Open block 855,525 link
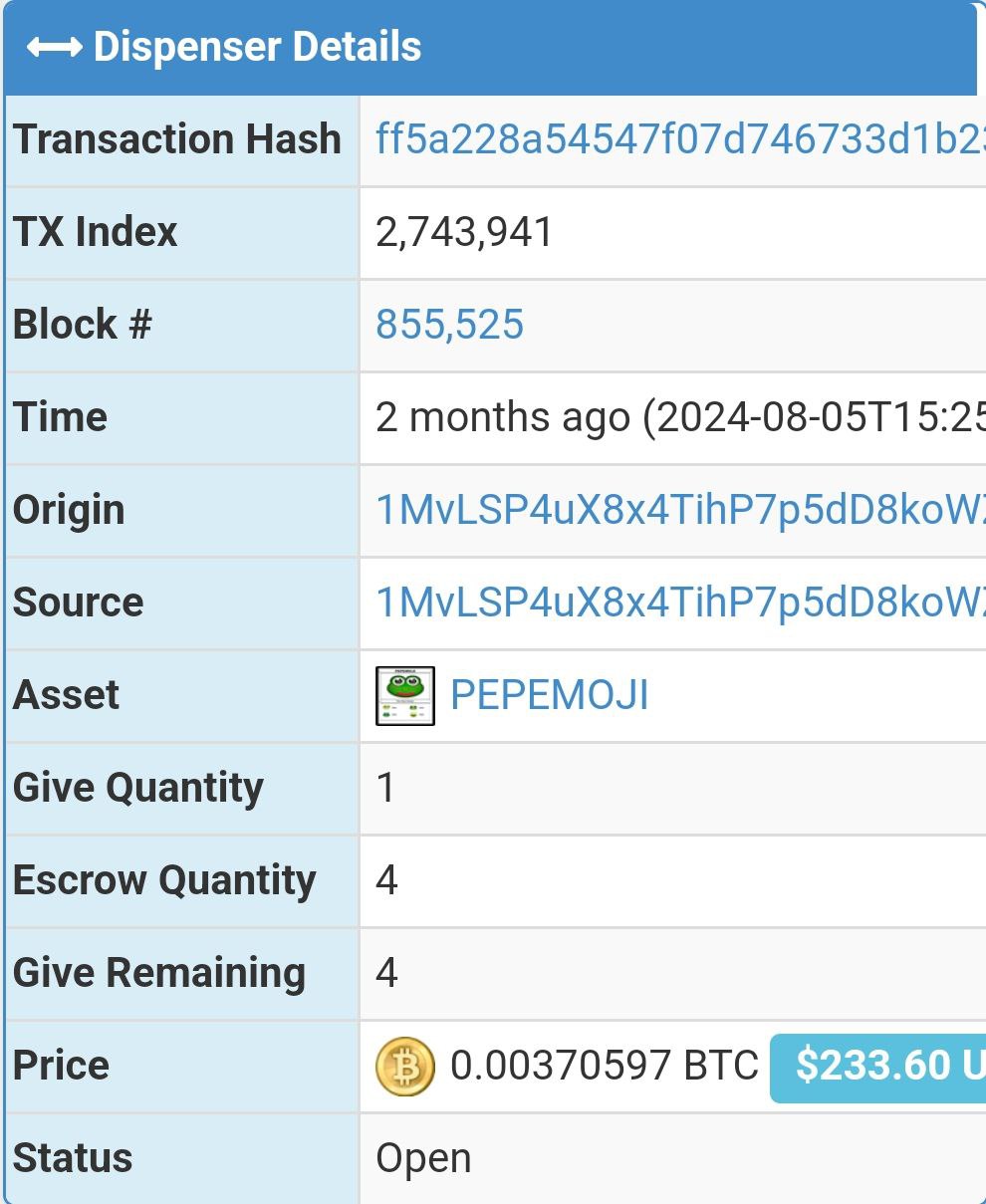Screen dimensions: 986x1204 449,325
